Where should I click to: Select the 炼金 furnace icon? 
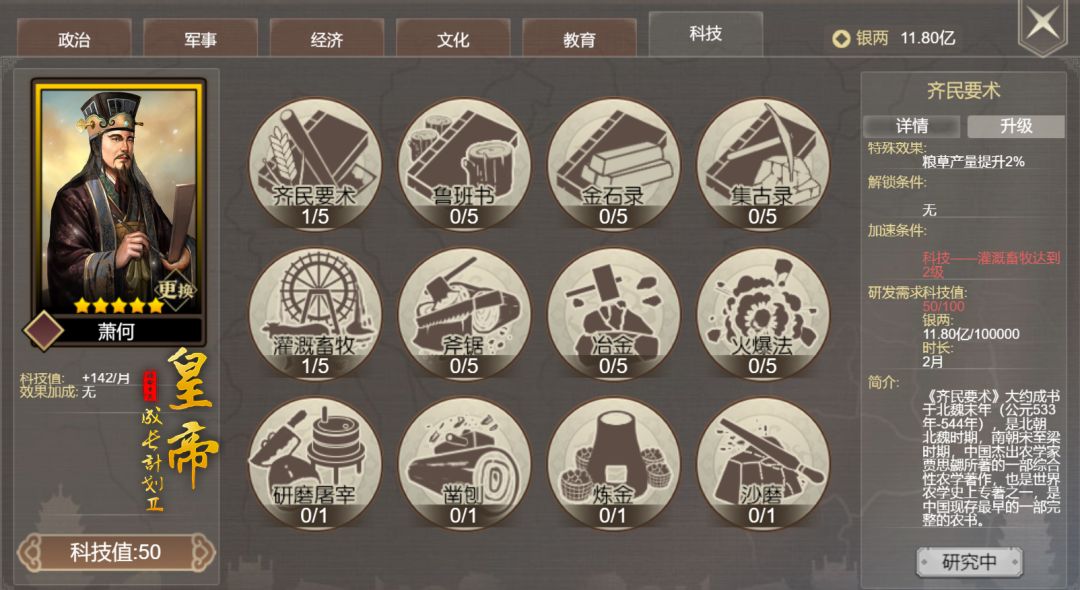point(614,463)
